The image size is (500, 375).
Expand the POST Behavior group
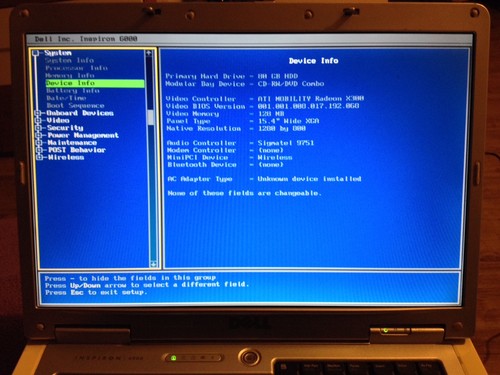(x=39, y=150)
